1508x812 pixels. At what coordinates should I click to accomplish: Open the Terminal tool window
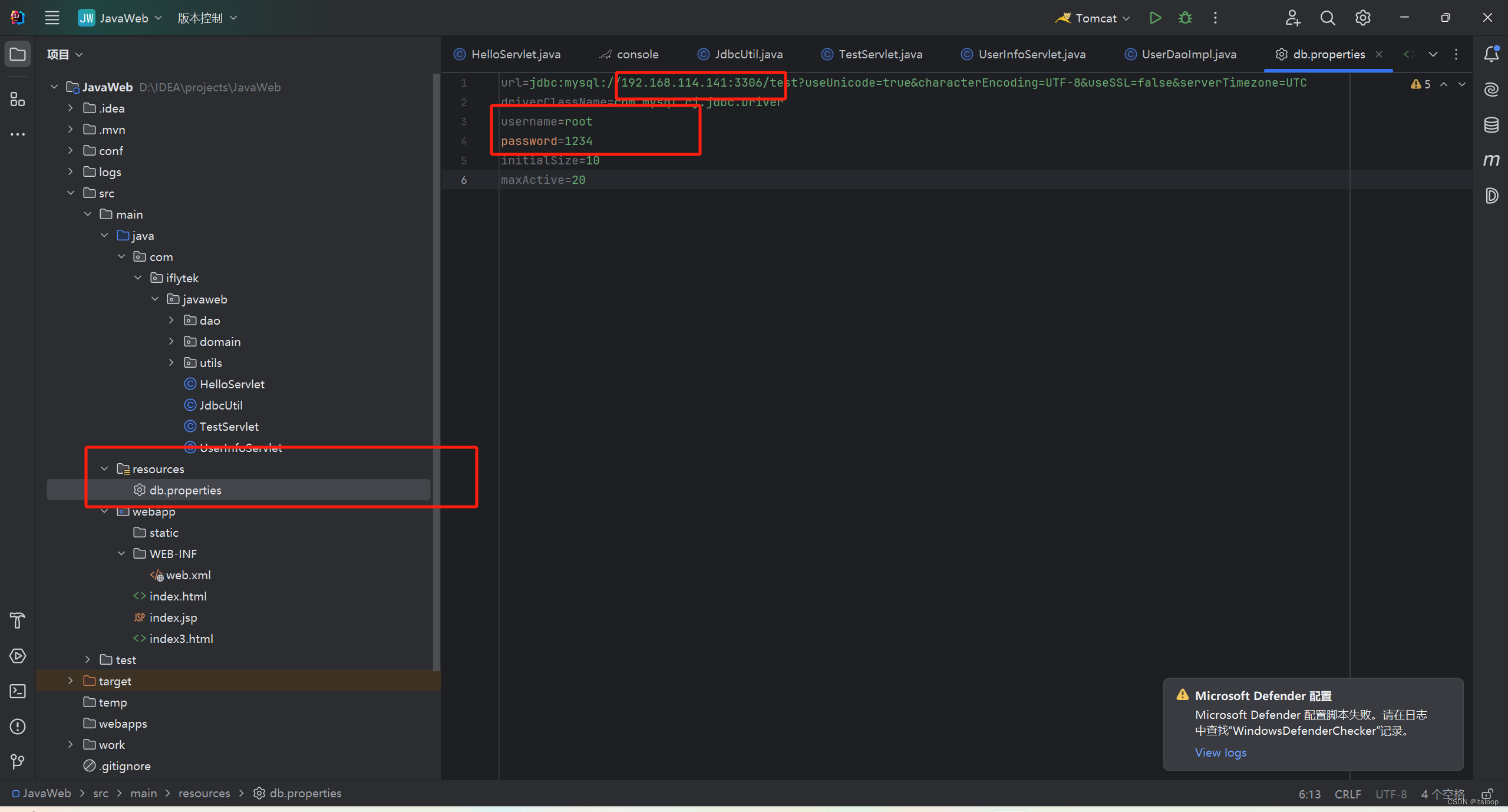click(x=18, y=691)
